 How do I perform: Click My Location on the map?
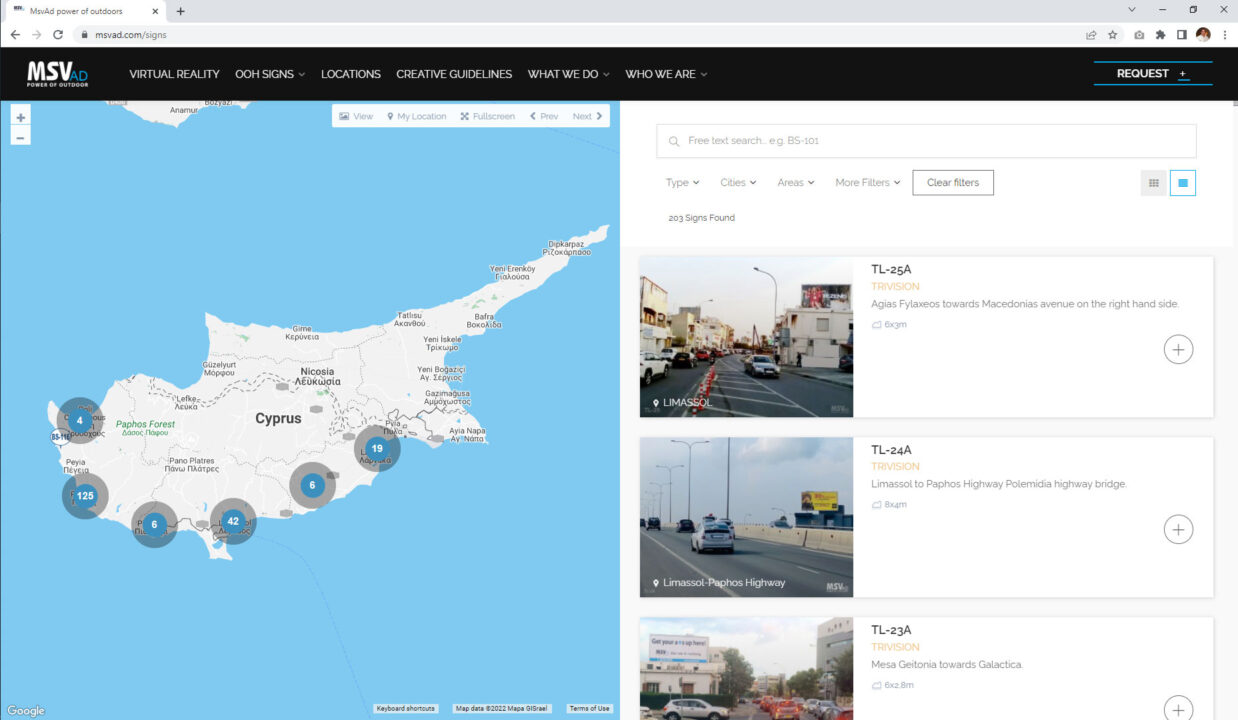click(x=416, y=116)
